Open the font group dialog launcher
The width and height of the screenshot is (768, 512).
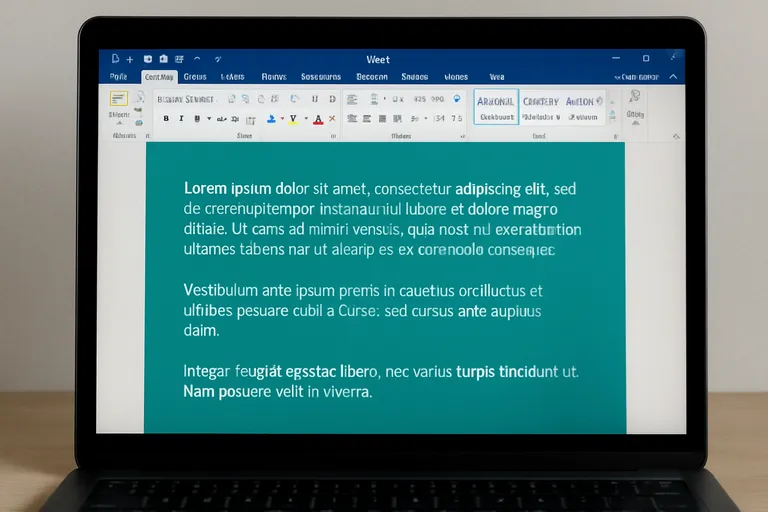coord(334,137)
